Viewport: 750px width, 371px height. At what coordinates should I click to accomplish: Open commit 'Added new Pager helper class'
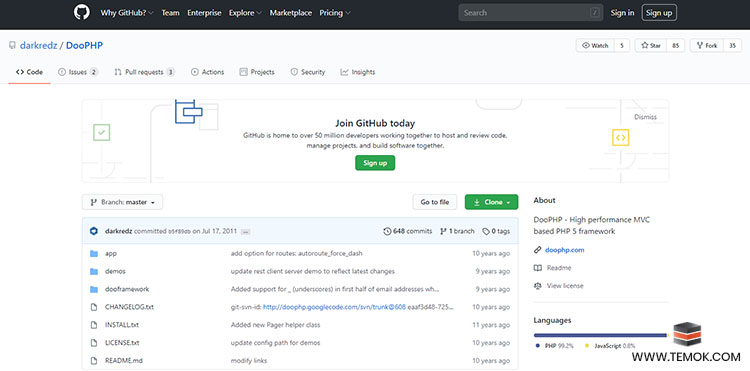coord(276,325)
